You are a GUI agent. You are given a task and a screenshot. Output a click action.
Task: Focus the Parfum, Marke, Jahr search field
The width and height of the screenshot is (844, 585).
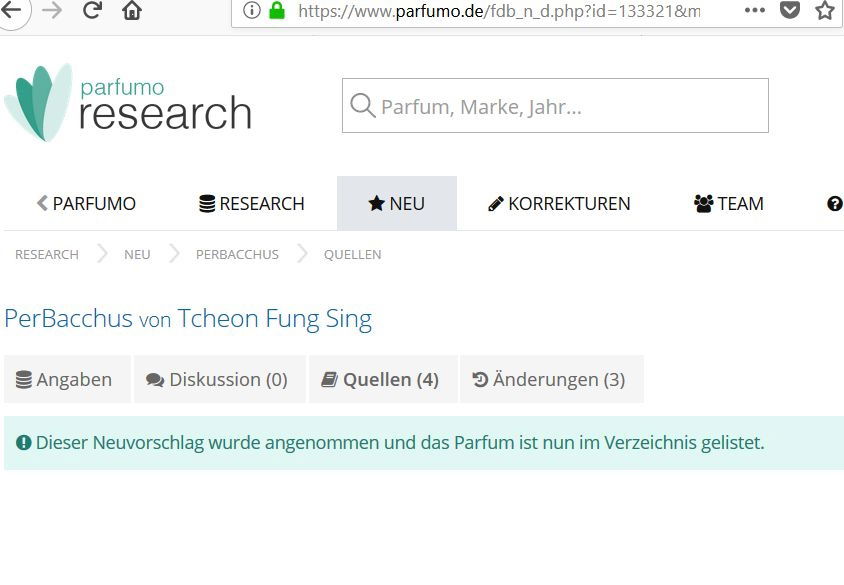555,105
